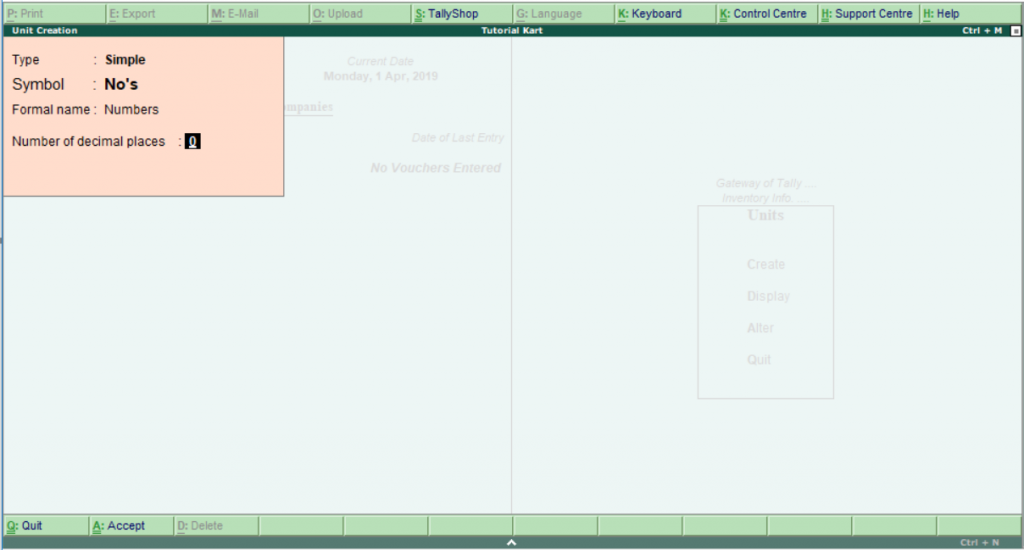Launch the Control Centre
The width and height of the screenshot is (1024, 550).
[x=766, y=14]
